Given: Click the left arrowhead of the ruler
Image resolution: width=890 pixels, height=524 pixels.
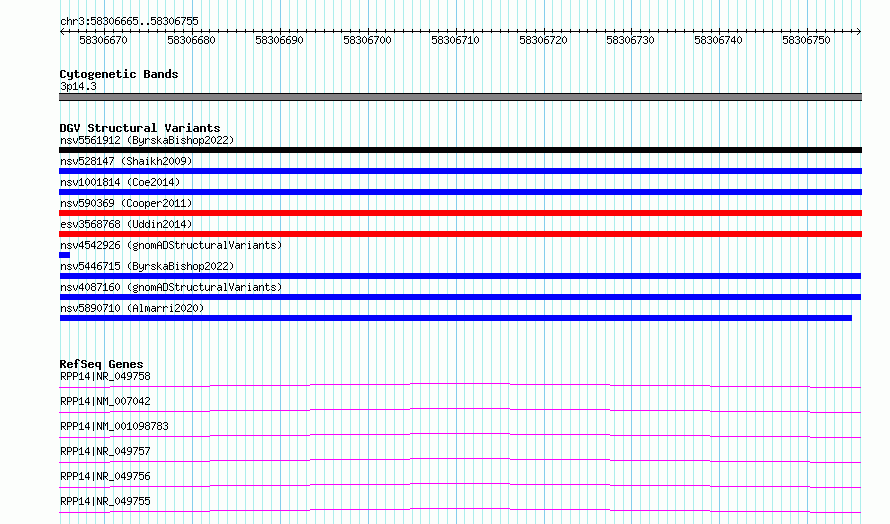Looking at the screenshot, I should 62,32.
